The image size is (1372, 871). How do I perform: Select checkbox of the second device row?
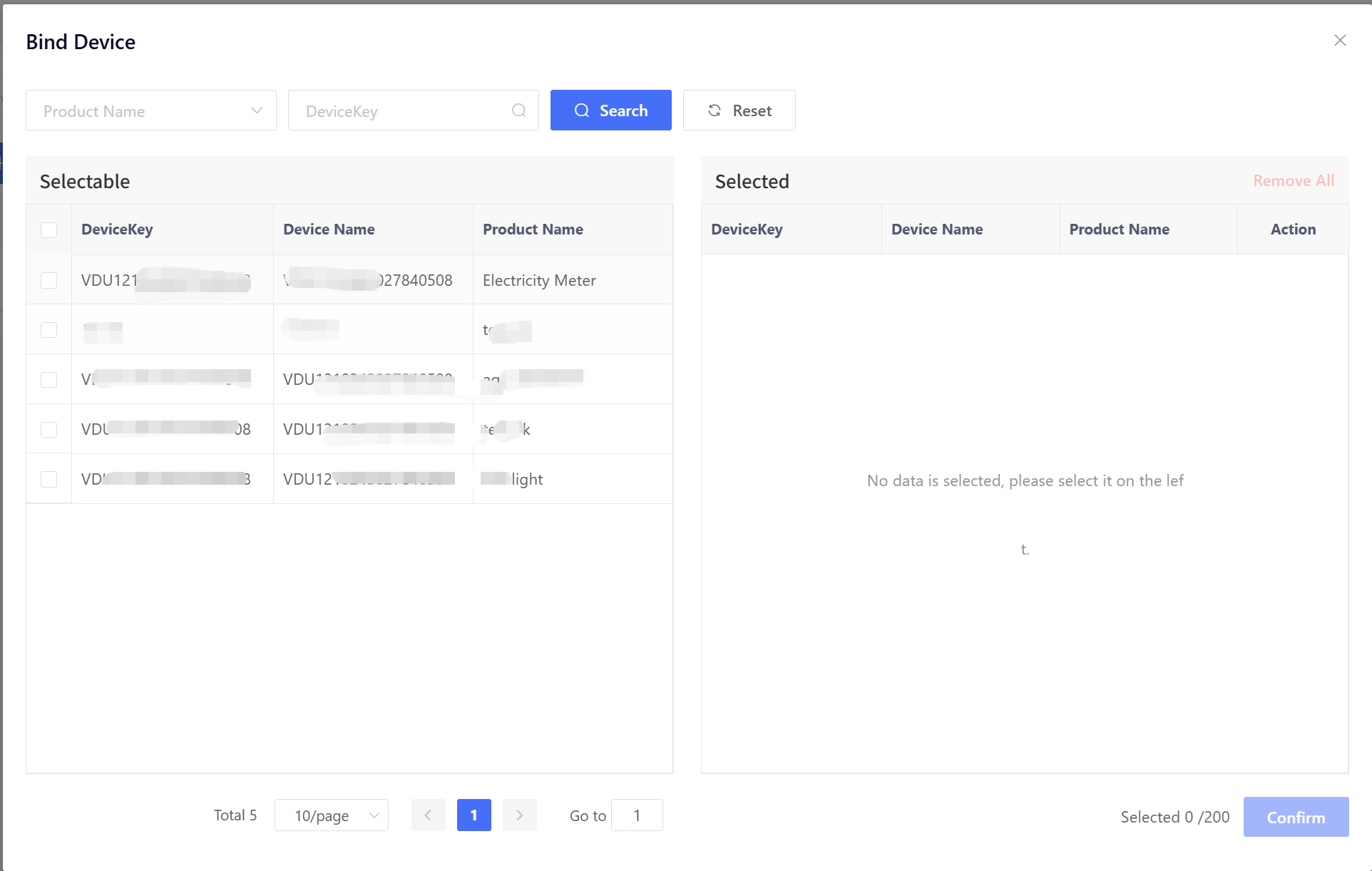[48, 330]
